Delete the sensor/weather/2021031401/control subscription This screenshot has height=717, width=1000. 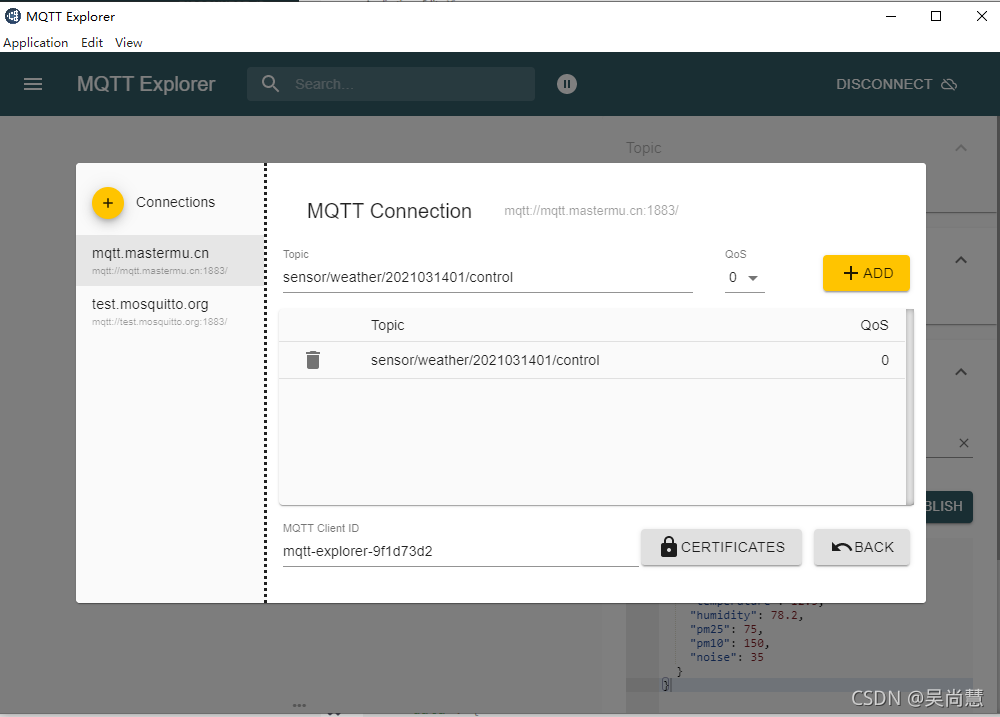312,360
